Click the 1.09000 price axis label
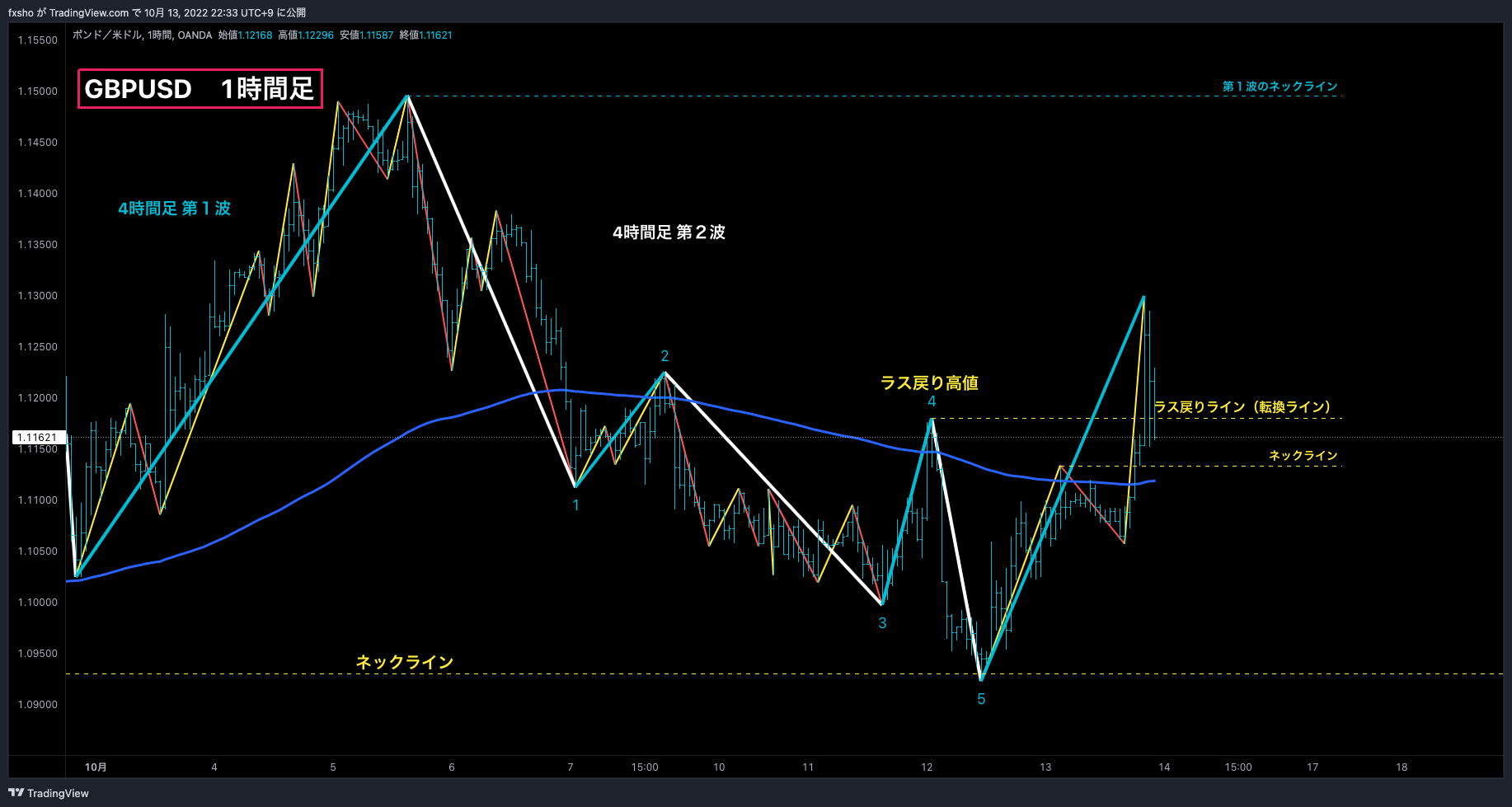Viewport: 1512px width, 807px height. pos(38,705)
